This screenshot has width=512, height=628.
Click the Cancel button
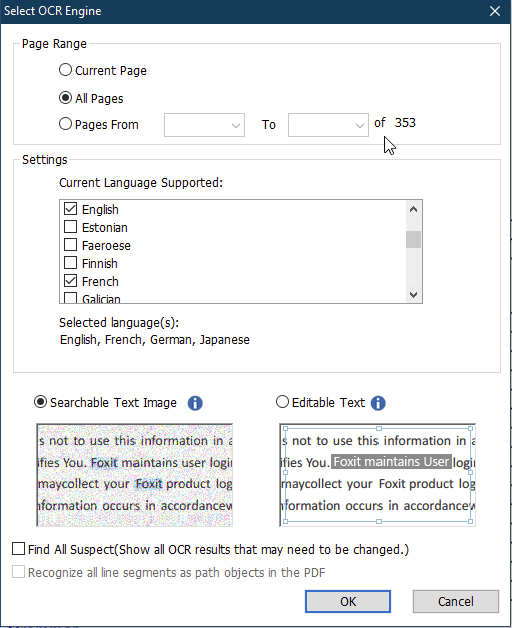click(456, 601)
